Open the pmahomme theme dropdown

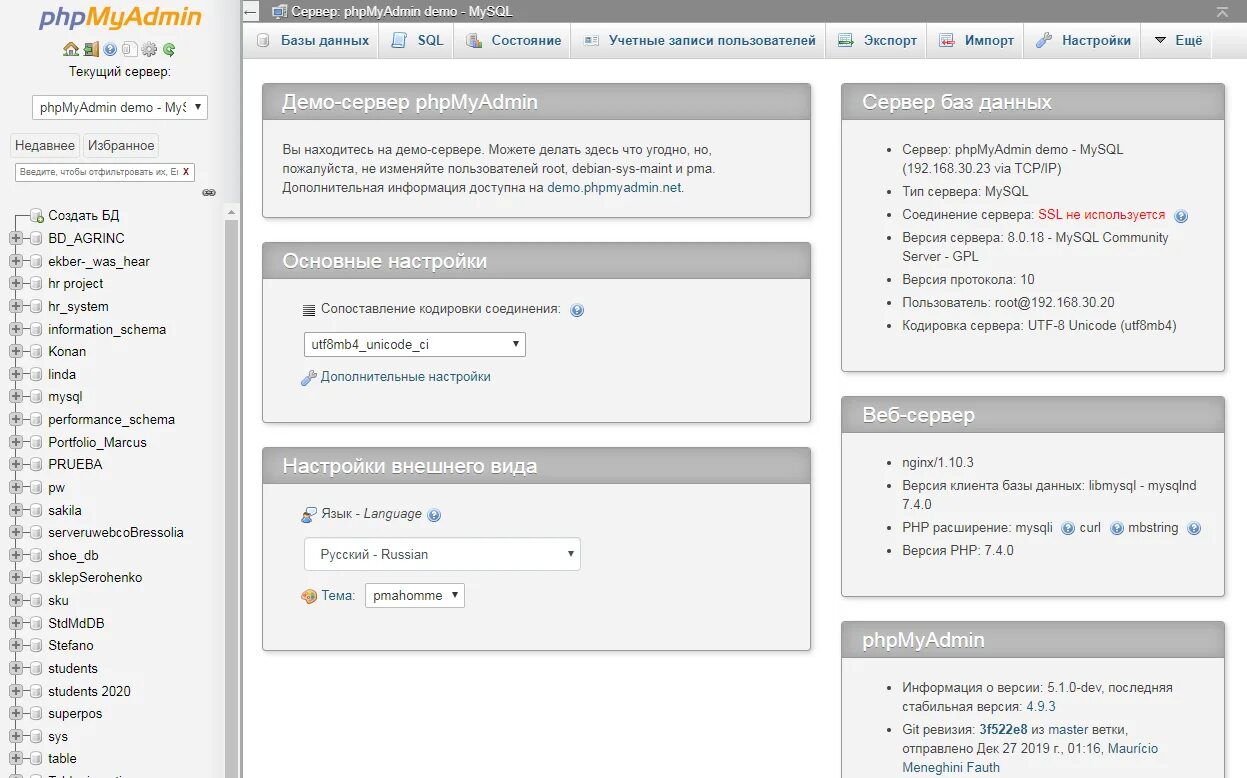tap(415, 595)
